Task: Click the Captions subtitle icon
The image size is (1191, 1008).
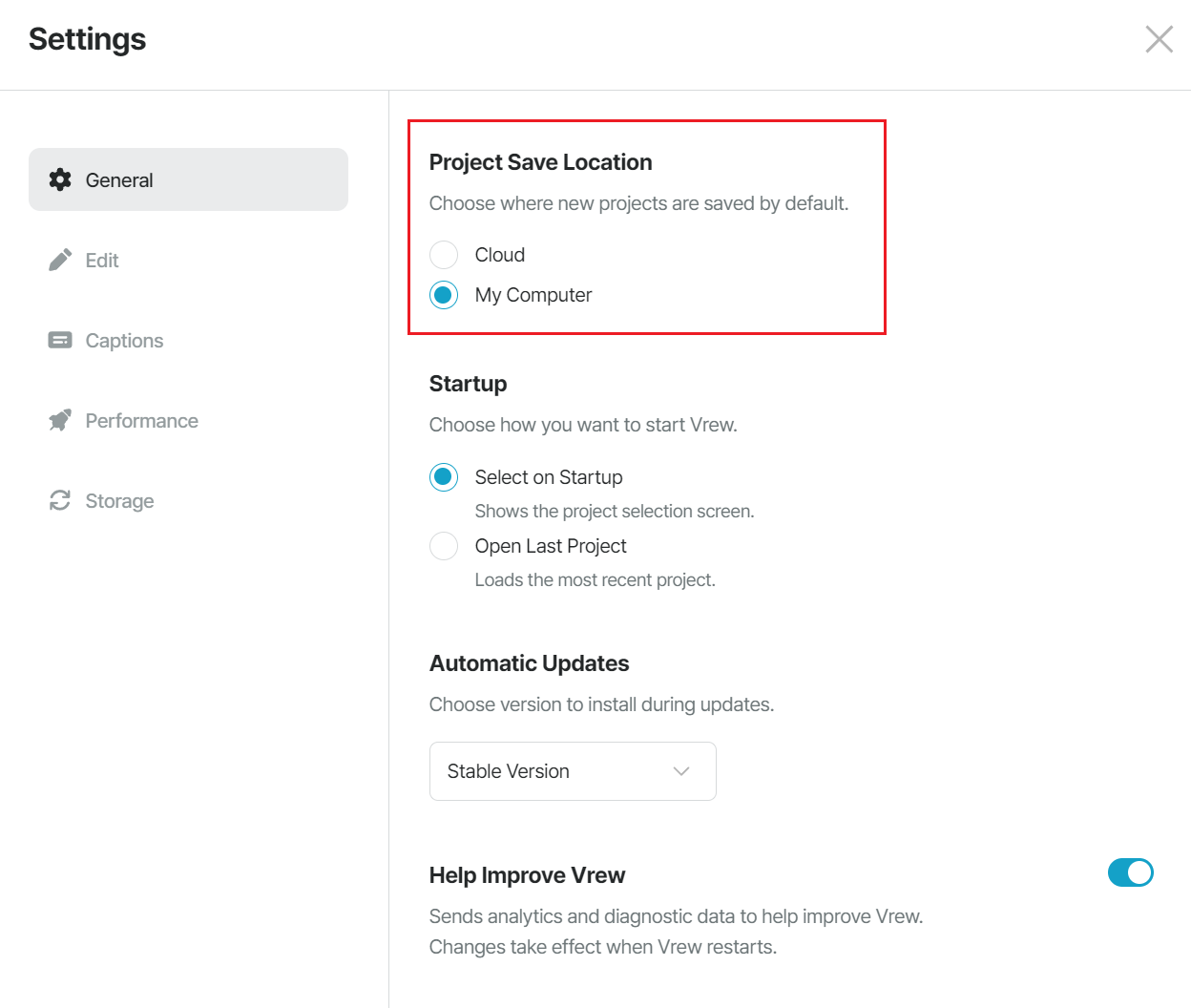Action: click(60, 340)
